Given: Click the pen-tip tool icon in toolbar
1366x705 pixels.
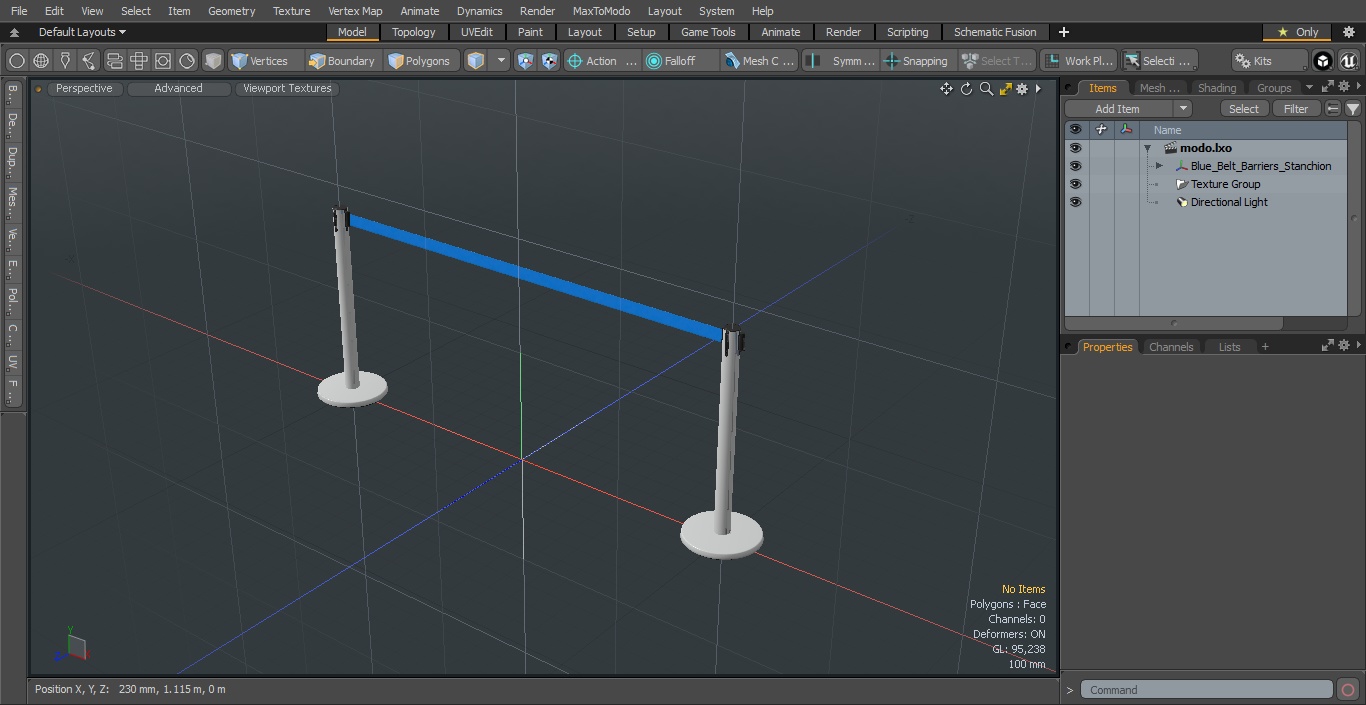Looking at the screenshot, I should [x=65, y=61].
